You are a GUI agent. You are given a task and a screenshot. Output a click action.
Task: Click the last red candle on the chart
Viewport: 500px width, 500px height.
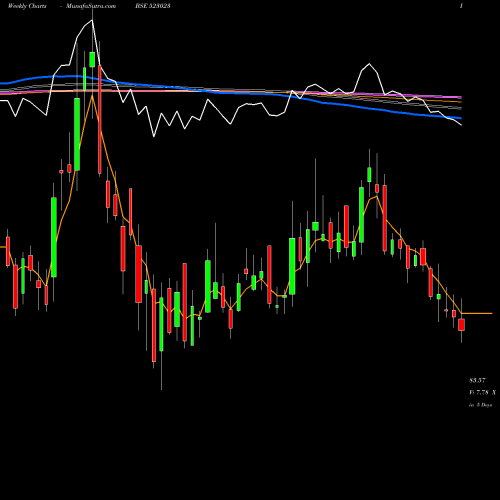(x=461, y=325)
